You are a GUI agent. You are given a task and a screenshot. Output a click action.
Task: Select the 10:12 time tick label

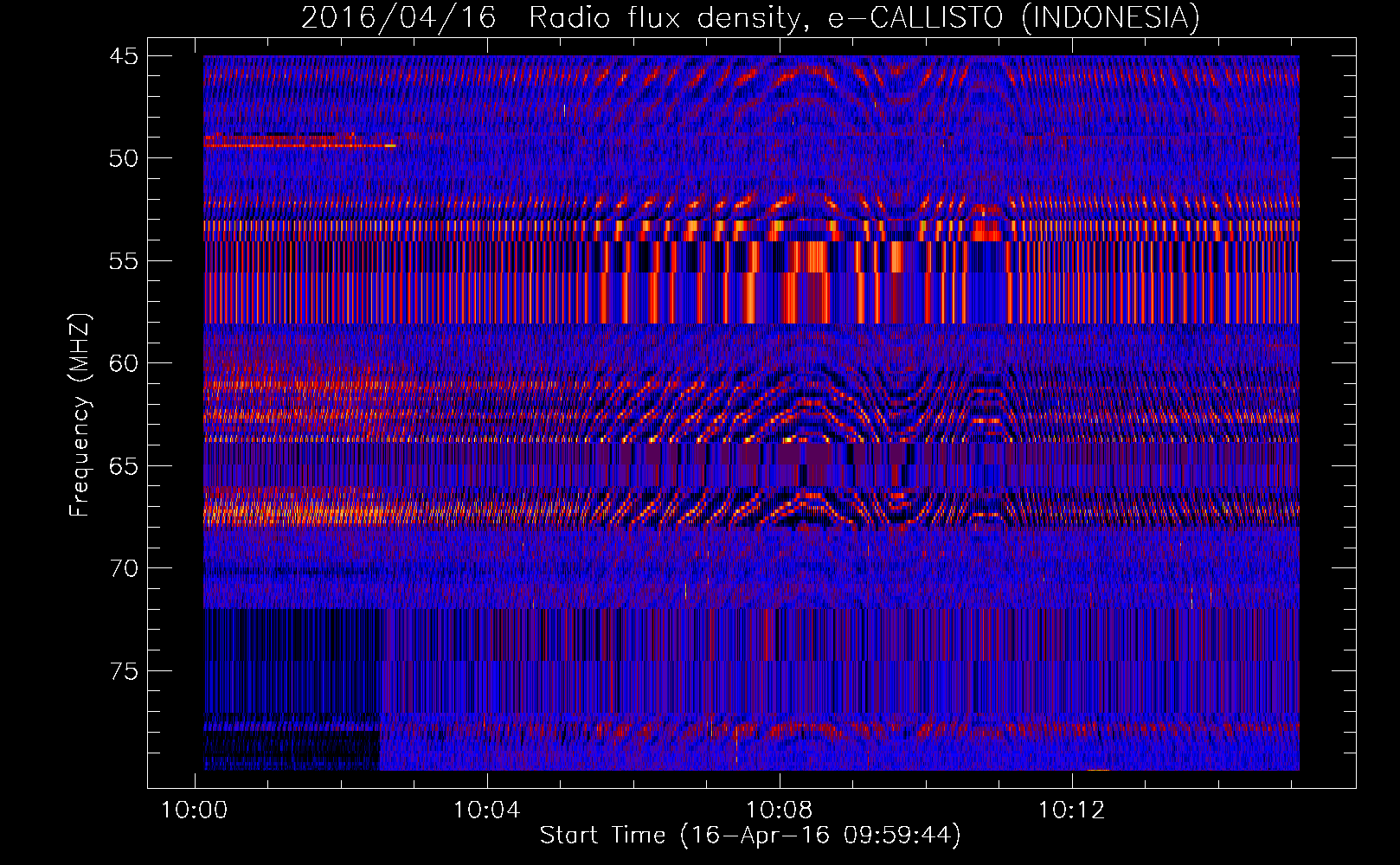(x=1072, y=811)
